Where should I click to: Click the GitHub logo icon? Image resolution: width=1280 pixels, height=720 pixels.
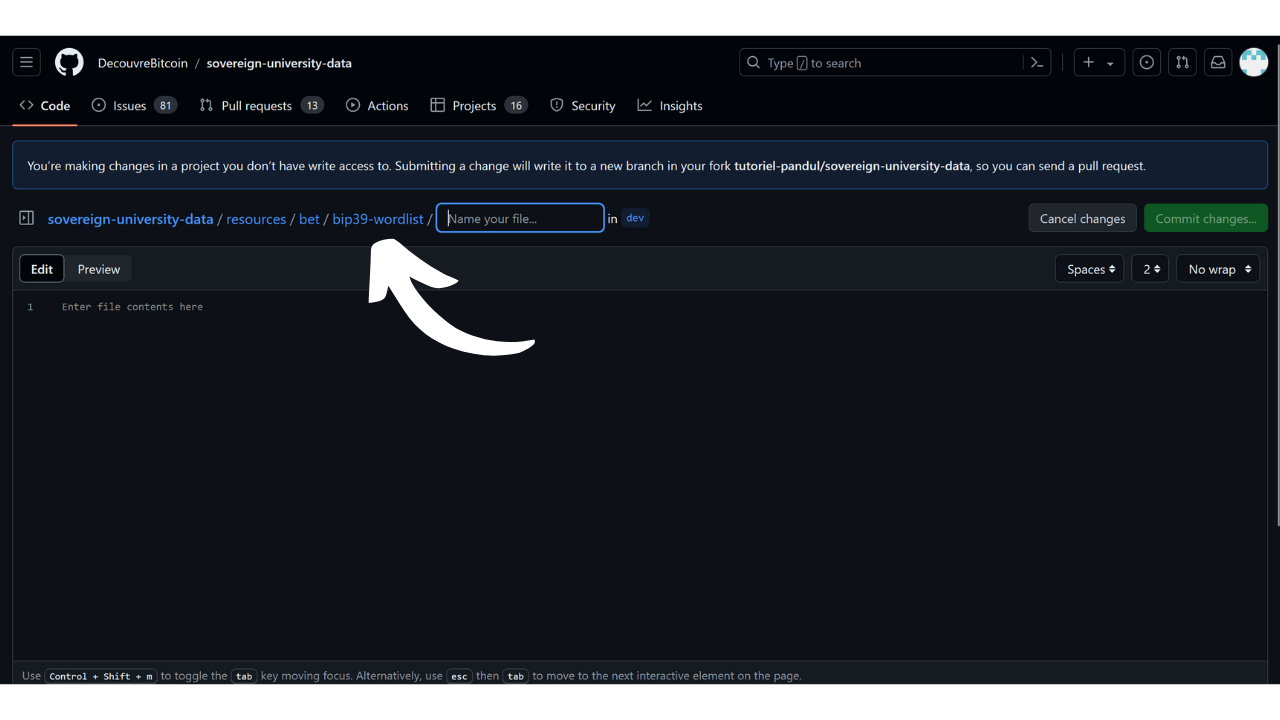(69, 62)
